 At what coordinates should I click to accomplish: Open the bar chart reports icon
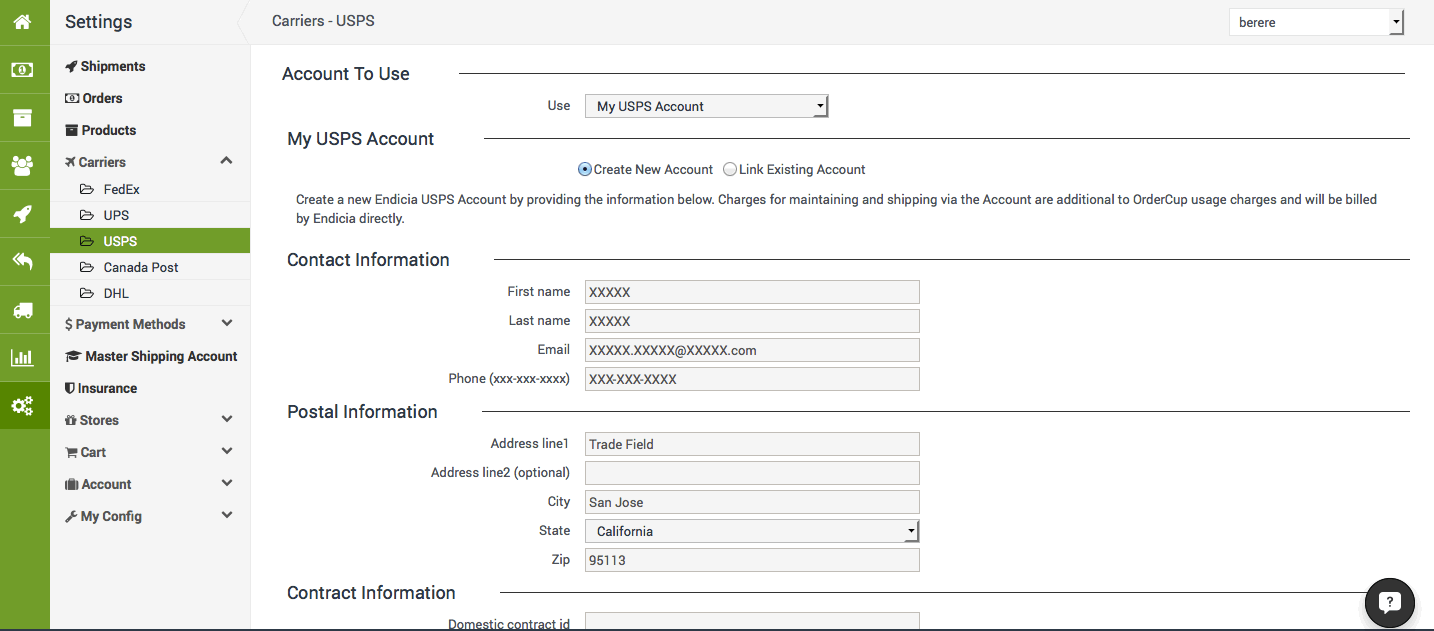pyautogui.click(x=22, y=358)
